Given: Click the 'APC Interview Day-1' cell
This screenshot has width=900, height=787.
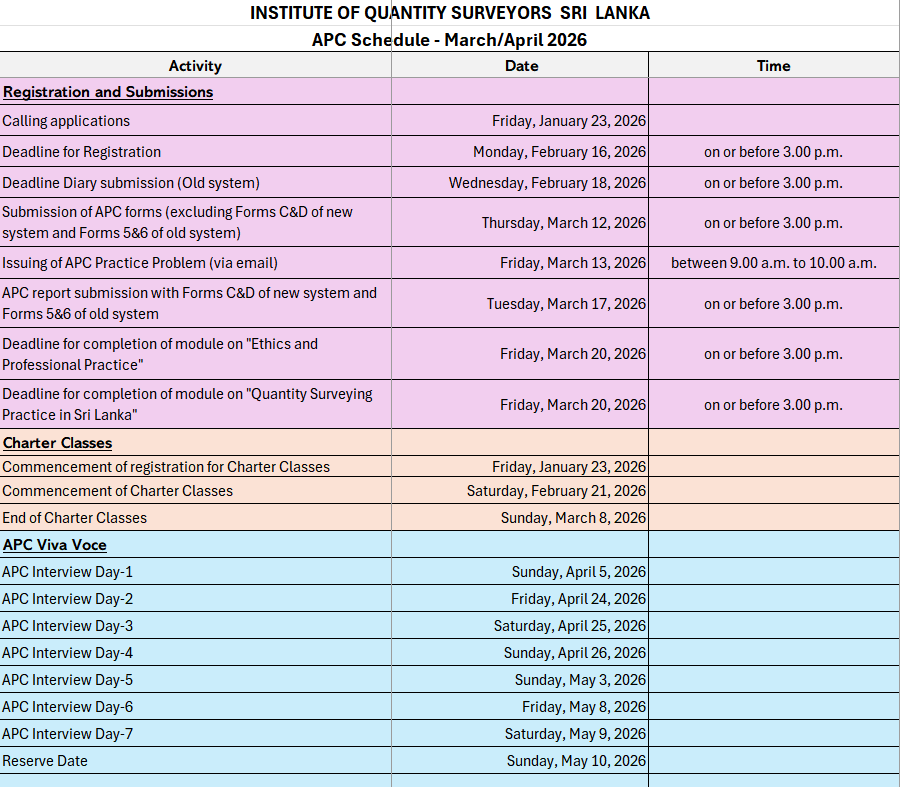Looking at the screenshot, I should [68, 572].
